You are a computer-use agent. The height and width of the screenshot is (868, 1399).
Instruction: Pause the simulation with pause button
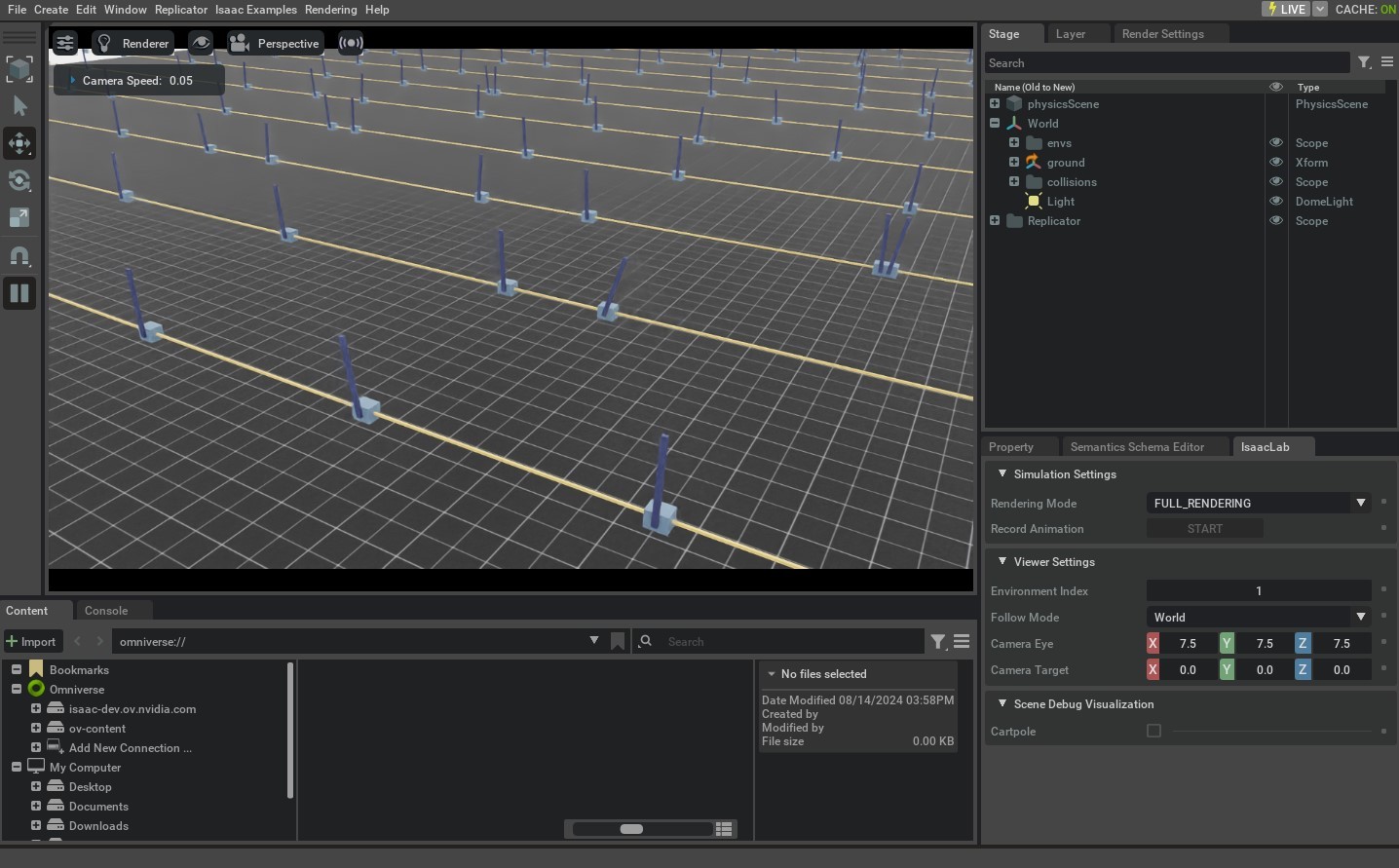(19, 293)
